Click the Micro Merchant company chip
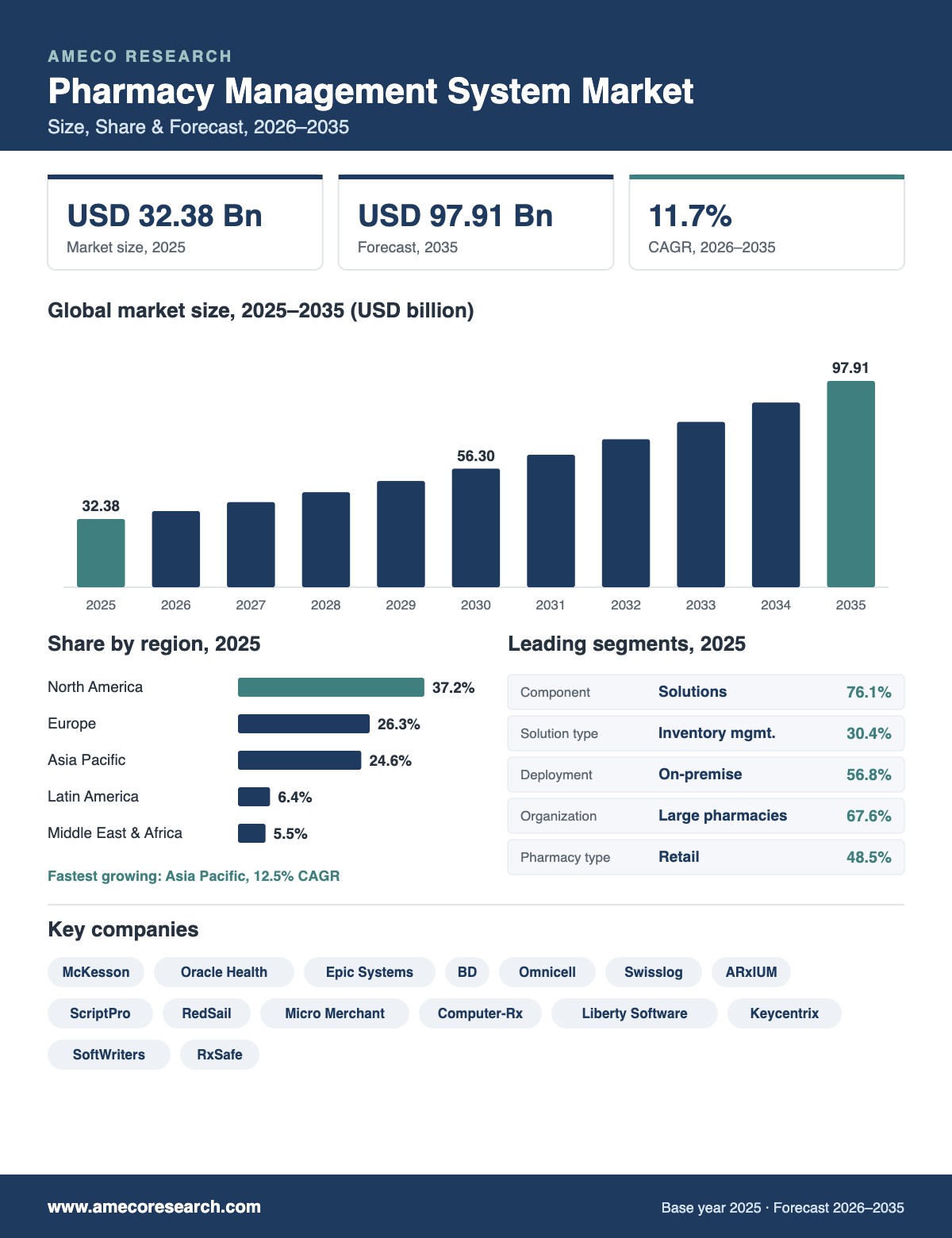Screen dimensions: 952x1238 click(335, 1013)
